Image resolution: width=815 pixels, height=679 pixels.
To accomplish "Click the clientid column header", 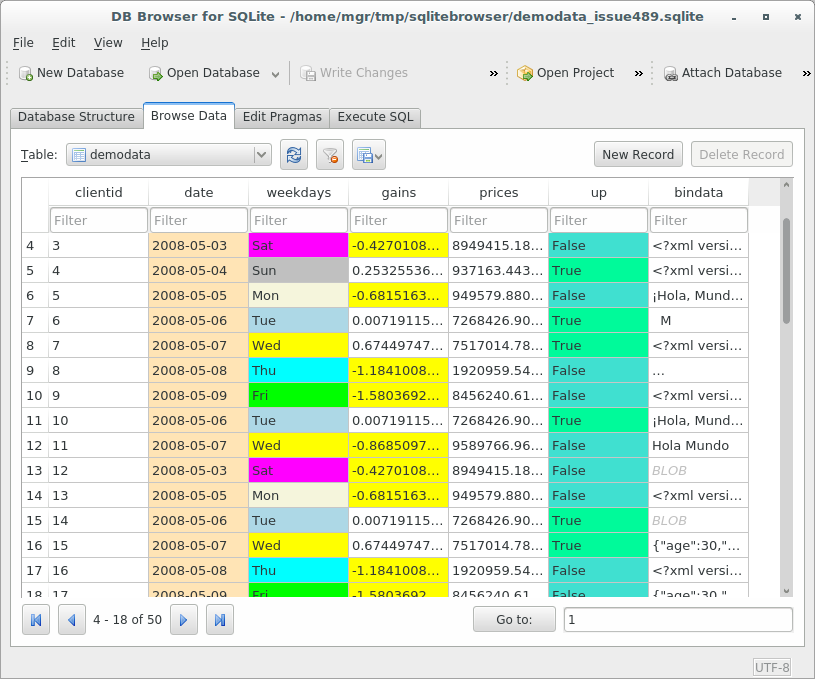I will (x=99, y=193).
